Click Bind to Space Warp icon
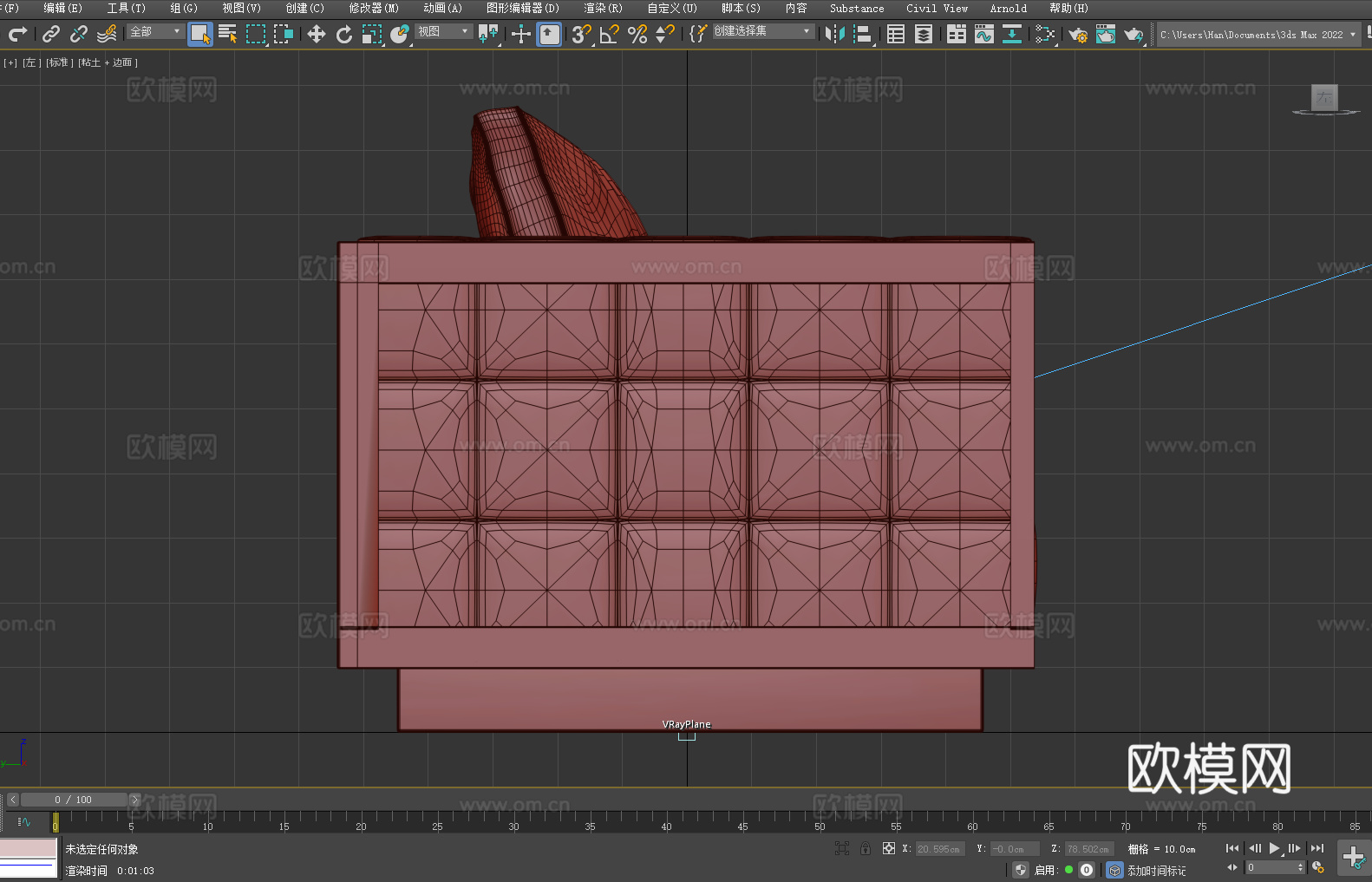 [x=107, y=34]
